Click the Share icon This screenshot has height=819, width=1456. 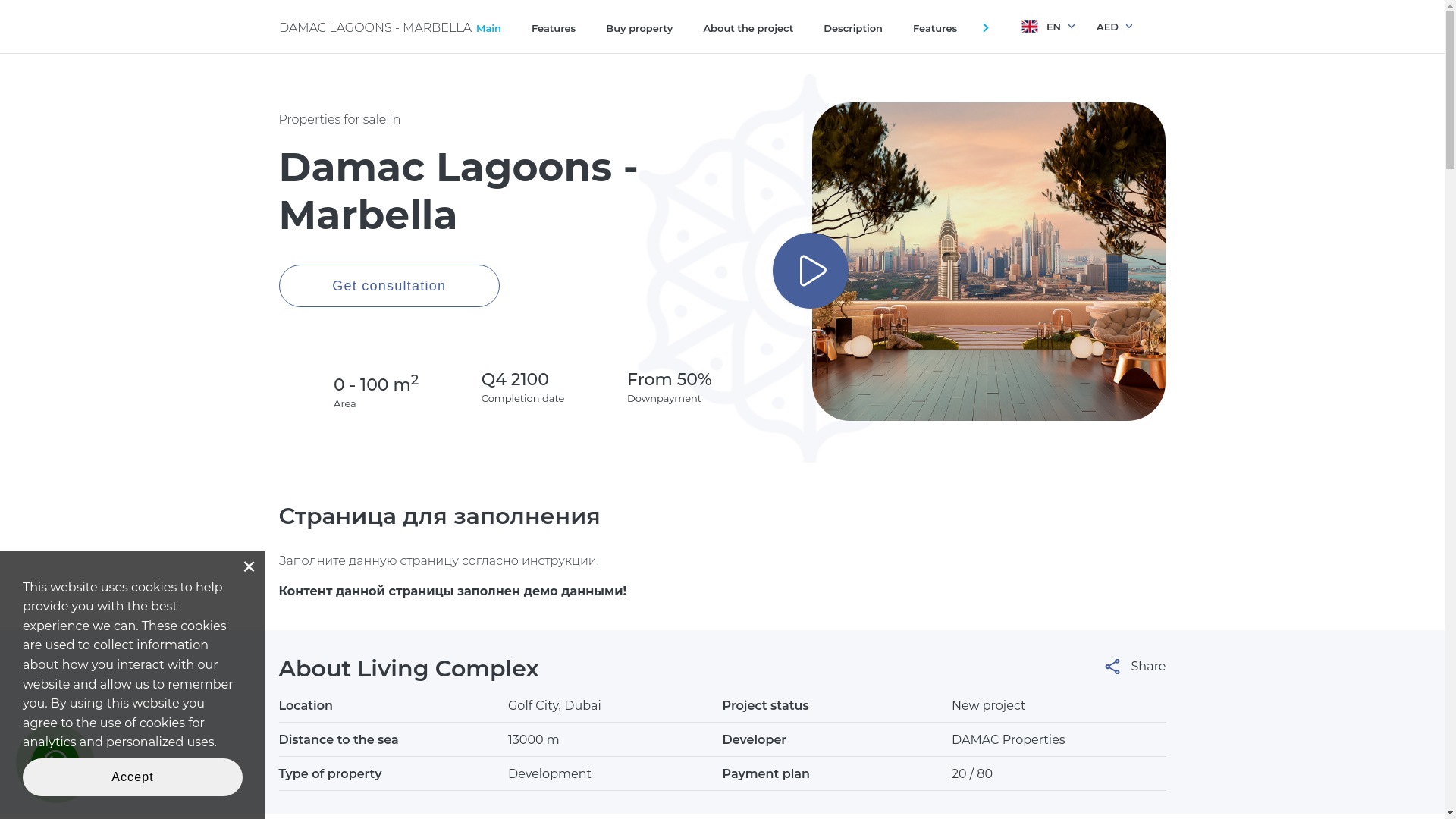click(1112, 667)
